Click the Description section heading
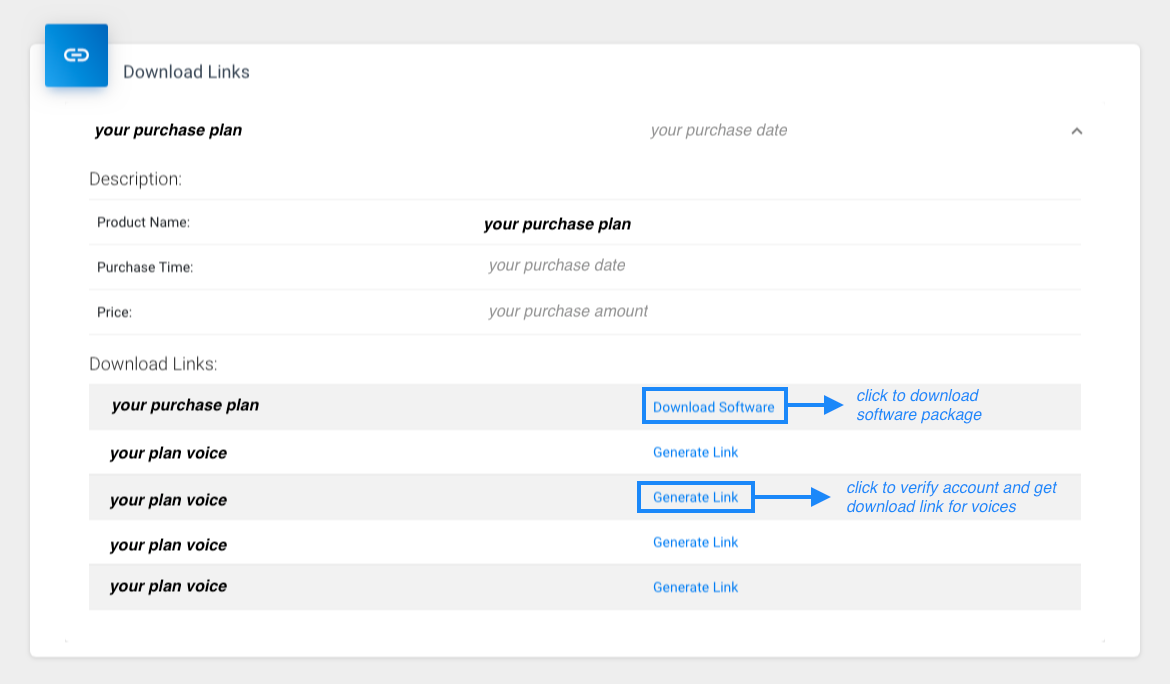This screenshot has height=684, width=1170. [x=135, y=179]
